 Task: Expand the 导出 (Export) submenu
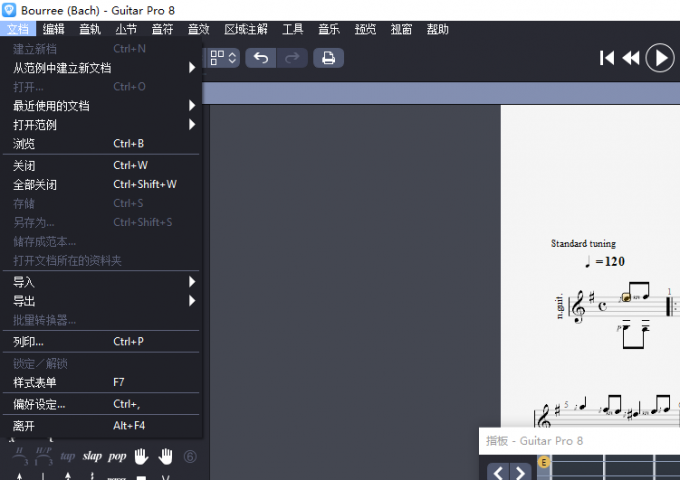tap(100, 301)
